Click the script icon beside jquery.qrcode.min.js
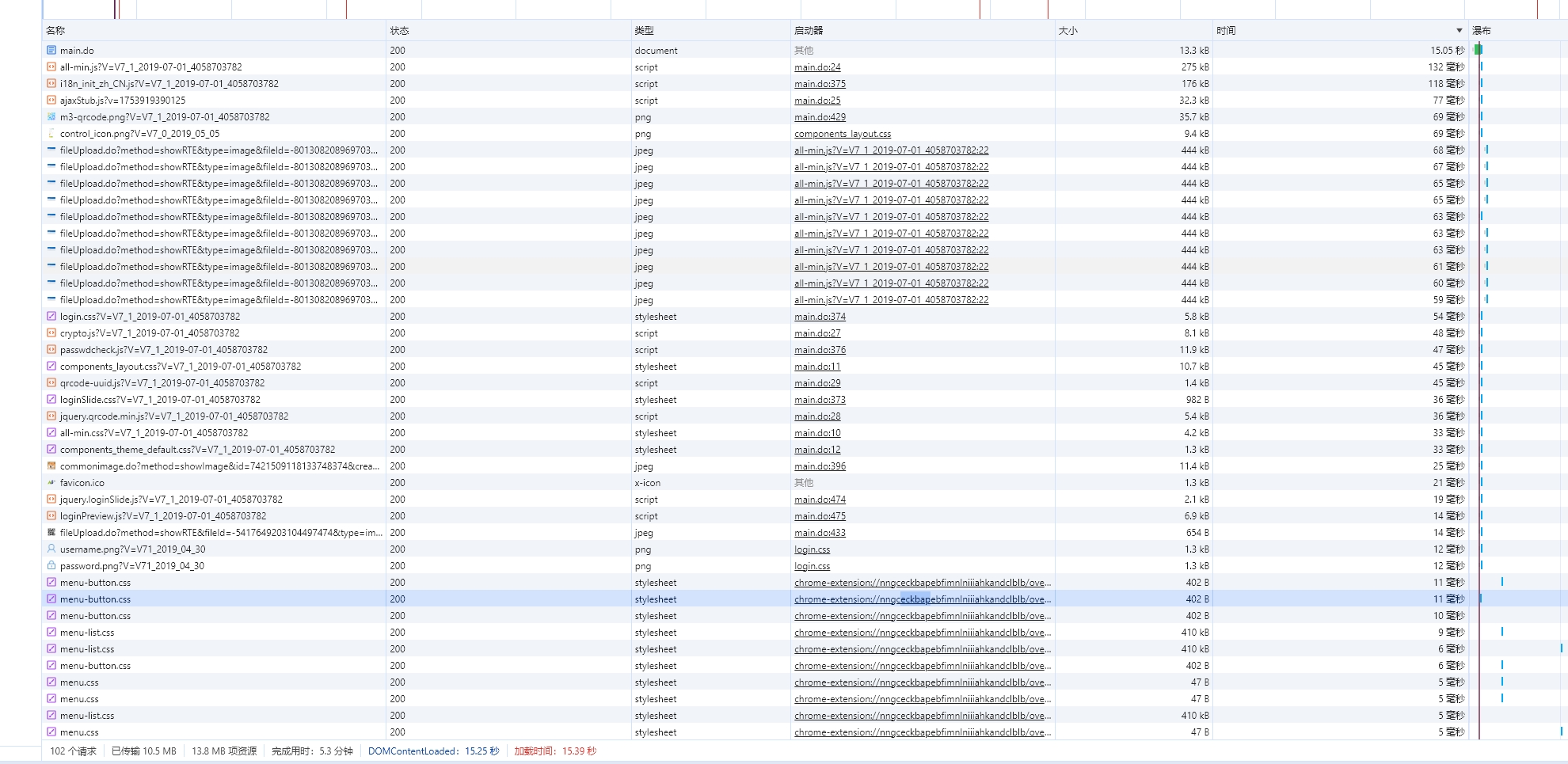1568x764 pixels. point(51,416)
